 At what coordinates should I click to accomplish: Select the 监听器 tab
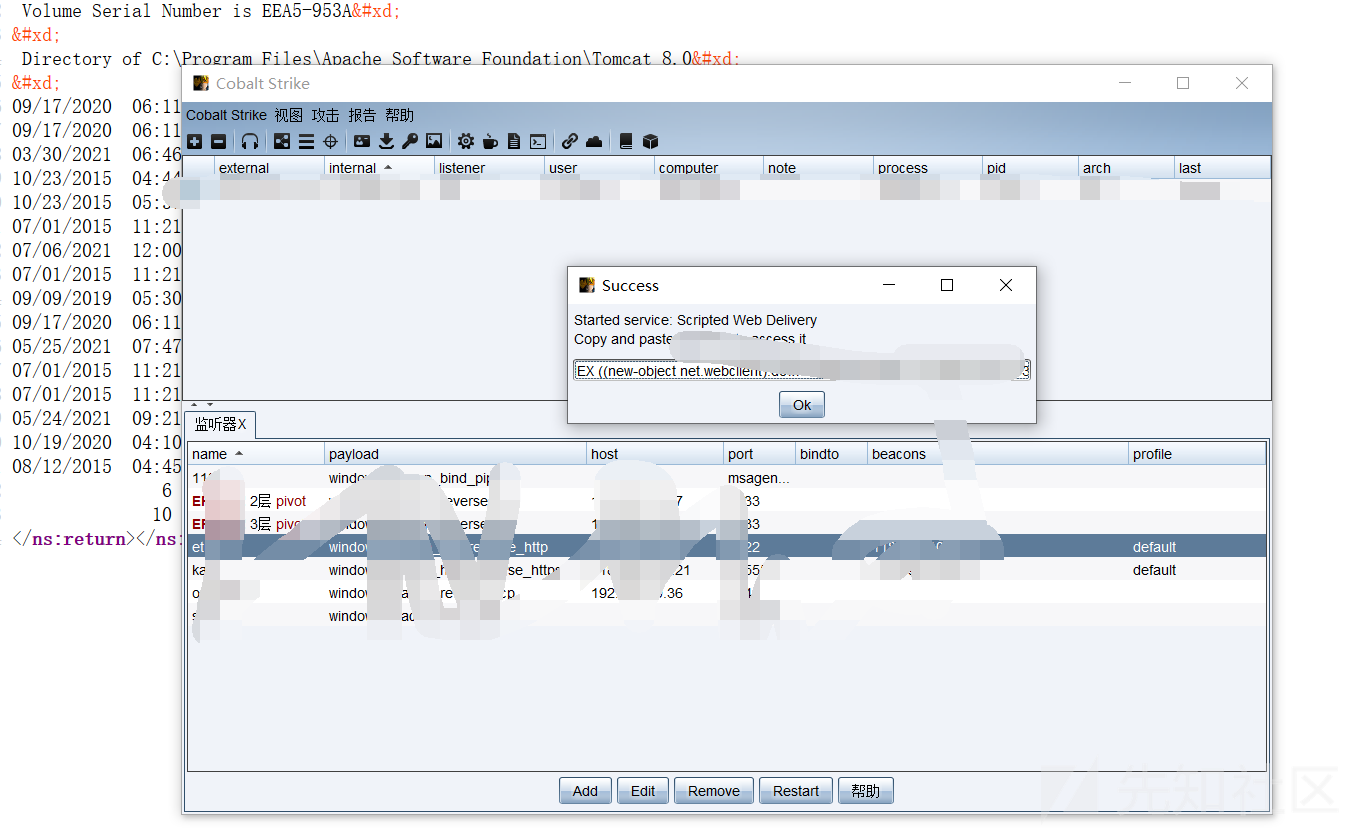[x=220, y=425]
